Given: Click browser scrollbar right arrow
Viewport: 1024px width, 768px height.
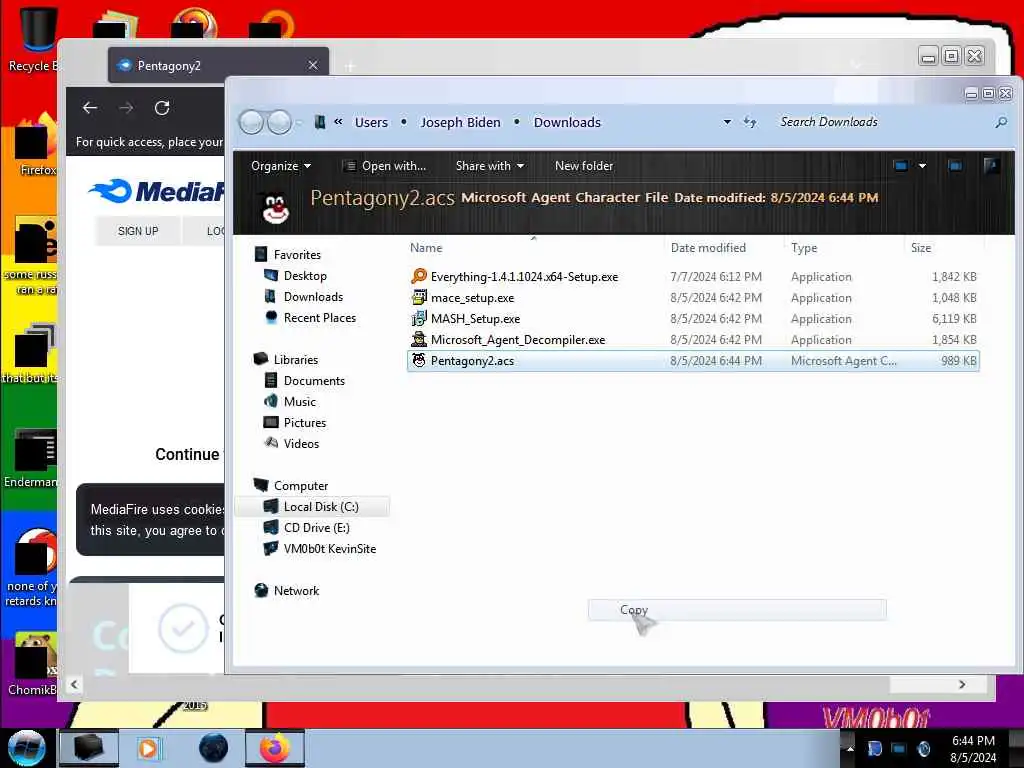Looking at the screenshot, I should click(961, 684).
